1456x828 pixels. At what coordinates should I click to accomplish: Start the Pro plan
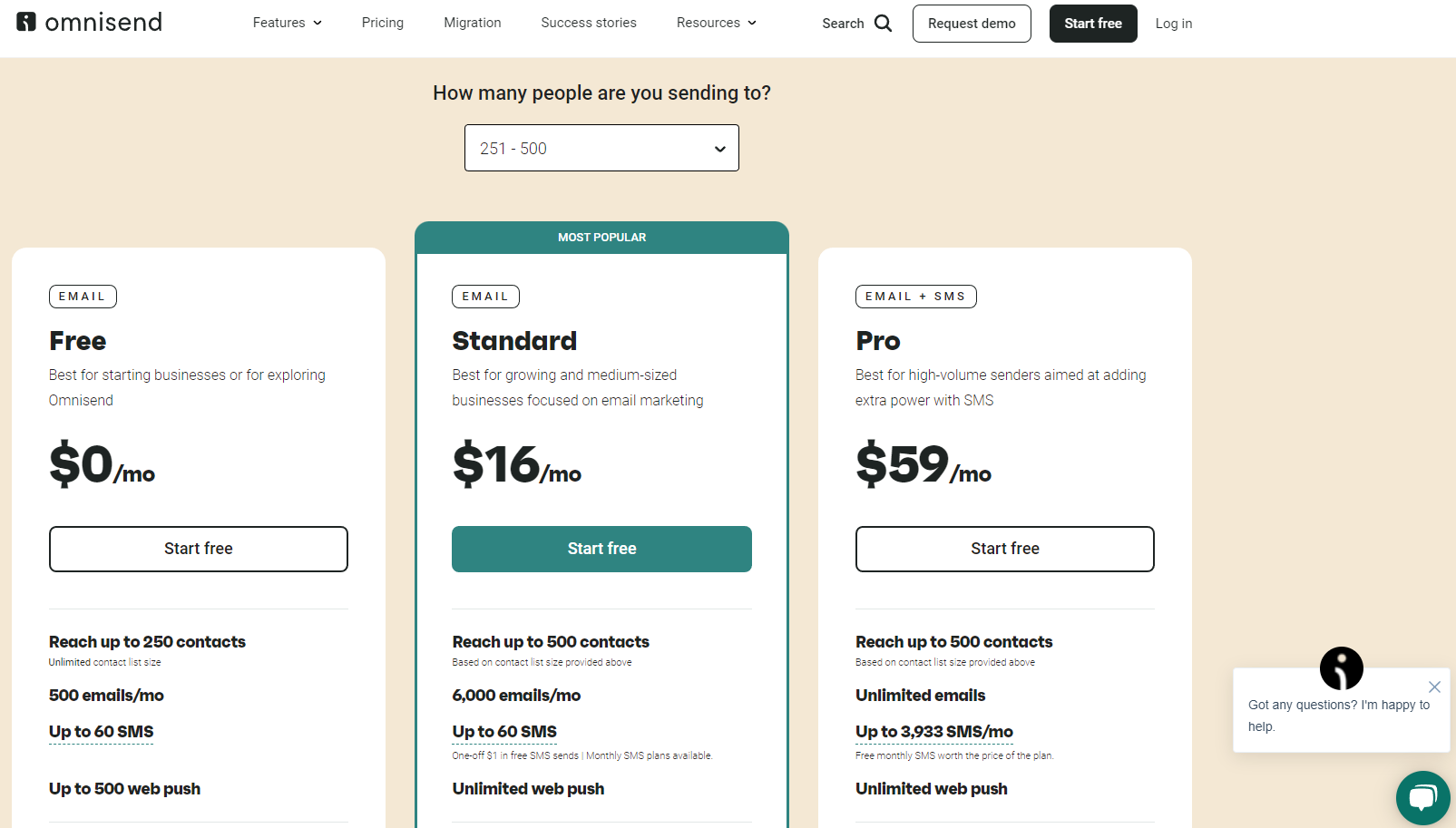pos(1004,549)
